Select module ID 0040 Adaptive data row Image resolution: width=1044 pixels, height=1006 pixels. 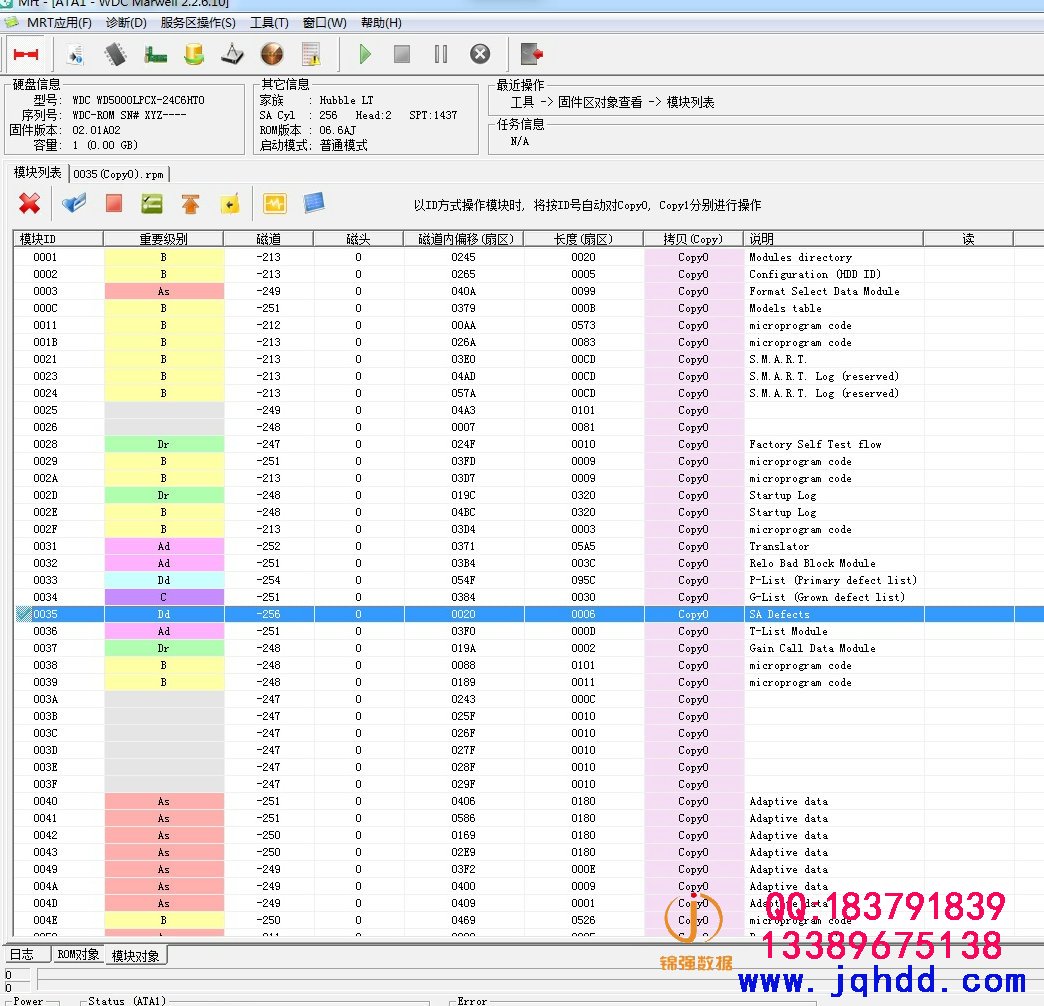point(529,801)
